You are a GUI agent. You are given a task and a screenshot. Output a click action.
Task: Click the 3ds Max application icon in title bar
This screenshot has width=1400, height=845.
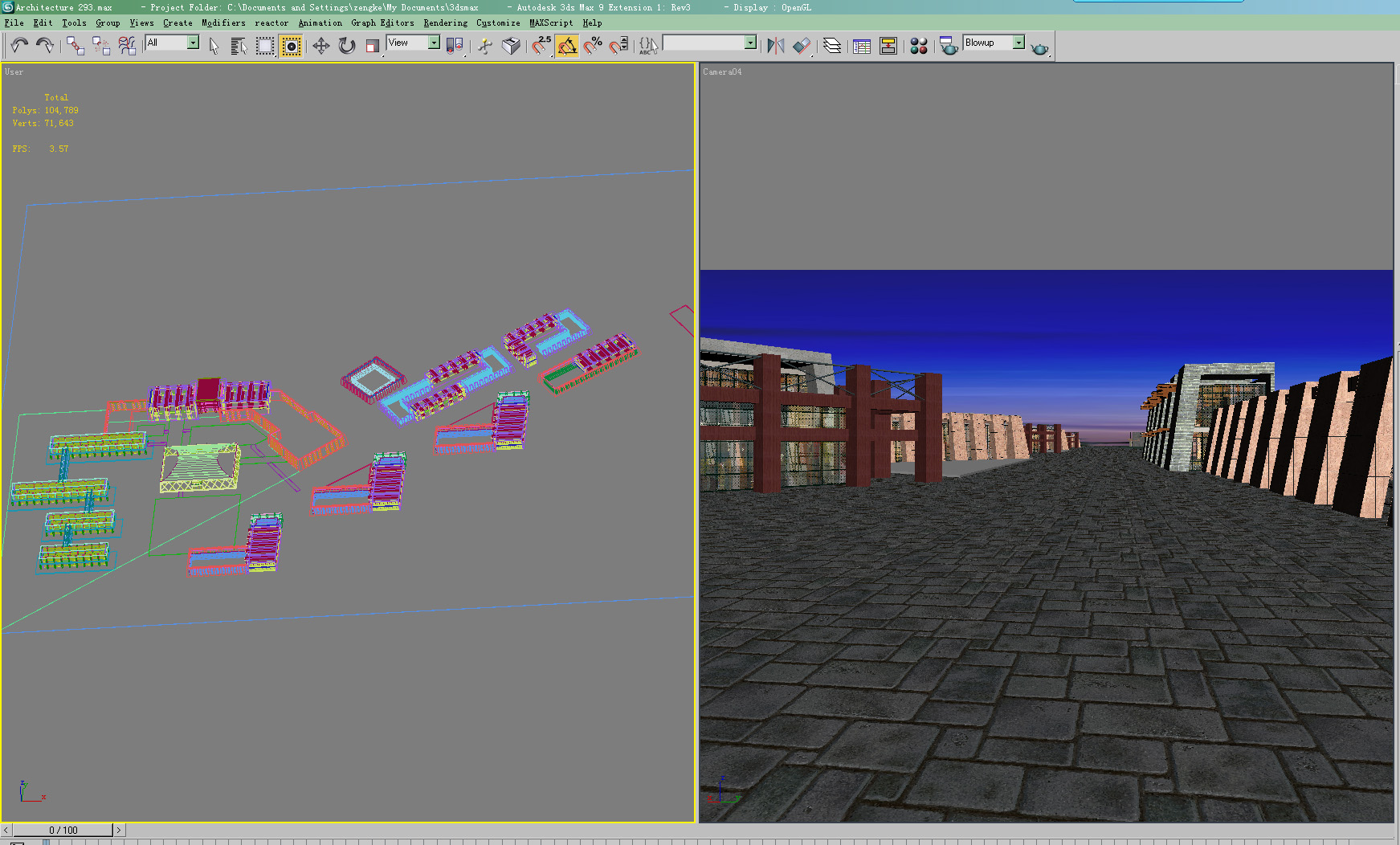7,6
